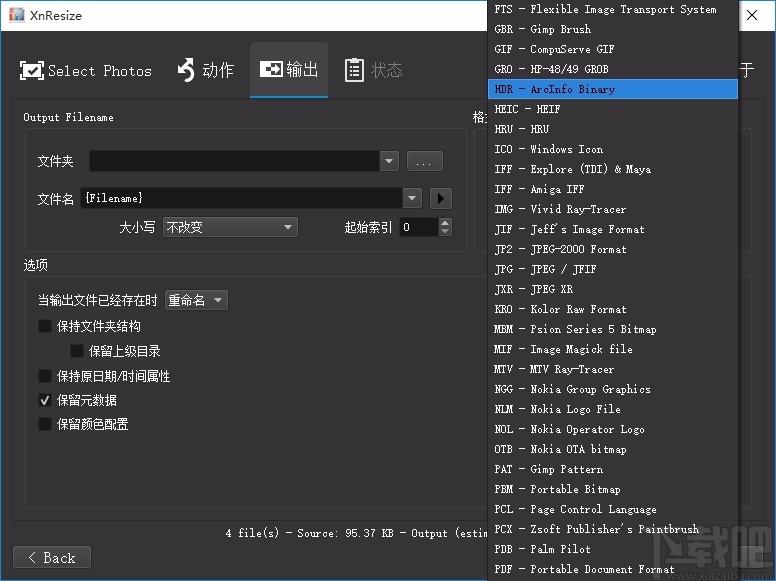Select FTS - Flexible Image Transport System
The image size is (776, 581).
pos(613,9)
